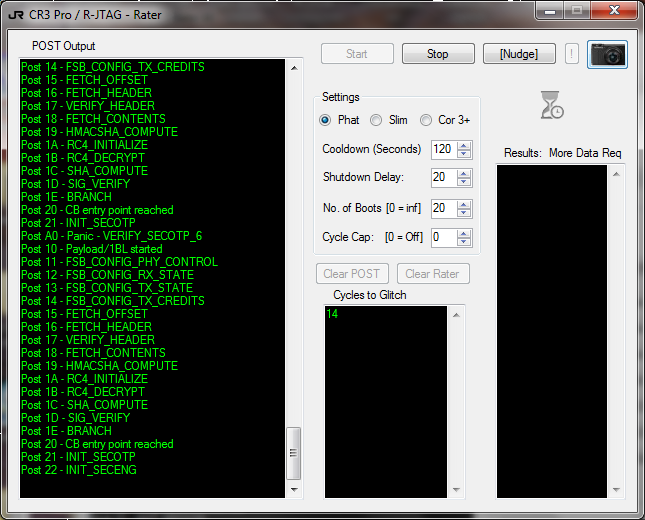Image resolution: width=645 pixels, height=520 pixels.
Task: Click the [Nudge] button
Action: pyautogui.click(x=519, y=54)
